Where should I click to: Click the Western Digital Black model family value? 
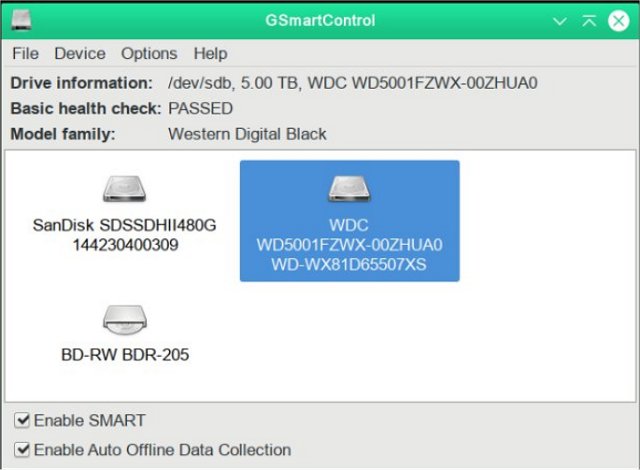(247, 134)
